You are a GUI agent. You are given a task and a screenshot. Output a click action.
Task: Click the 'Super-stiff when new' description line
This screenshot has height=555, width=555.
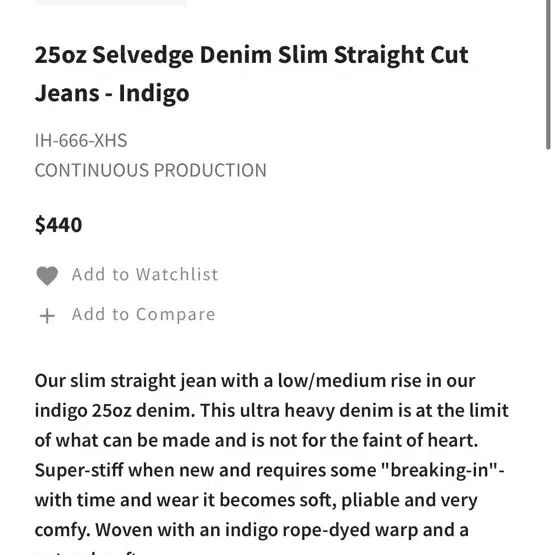coord(269,470)
